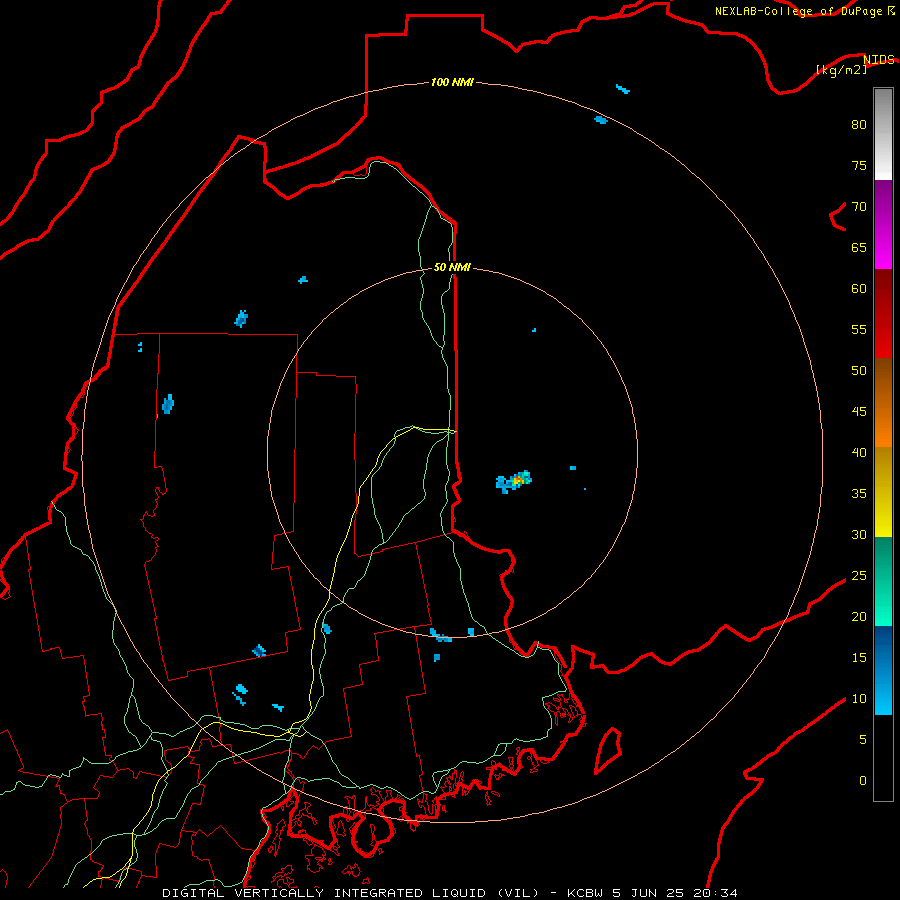Select the red segment of color scale

pos(883,313)
